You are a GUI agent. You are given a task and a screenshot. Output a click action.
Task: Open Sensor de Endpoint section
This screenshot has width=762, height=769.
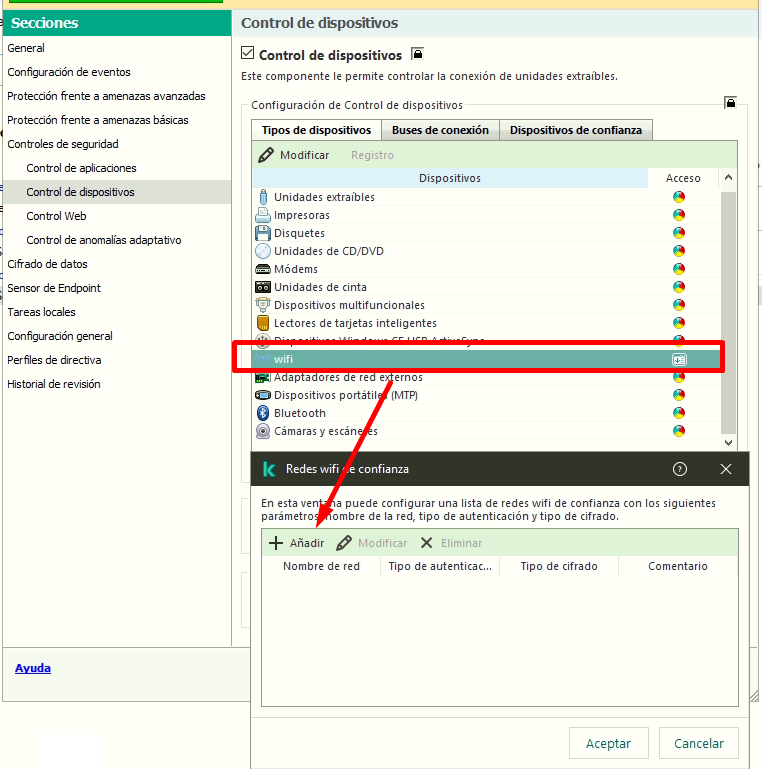coord(54,288)
